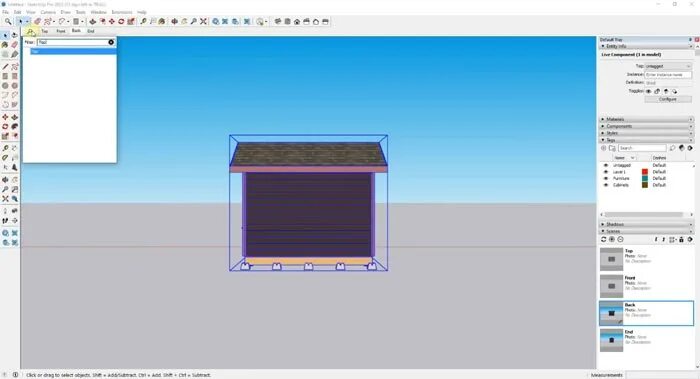Select the Rotate tool in top toolbar
Image resolution: width=700 pixels, height=379 pixels.
tap(121, 21)
